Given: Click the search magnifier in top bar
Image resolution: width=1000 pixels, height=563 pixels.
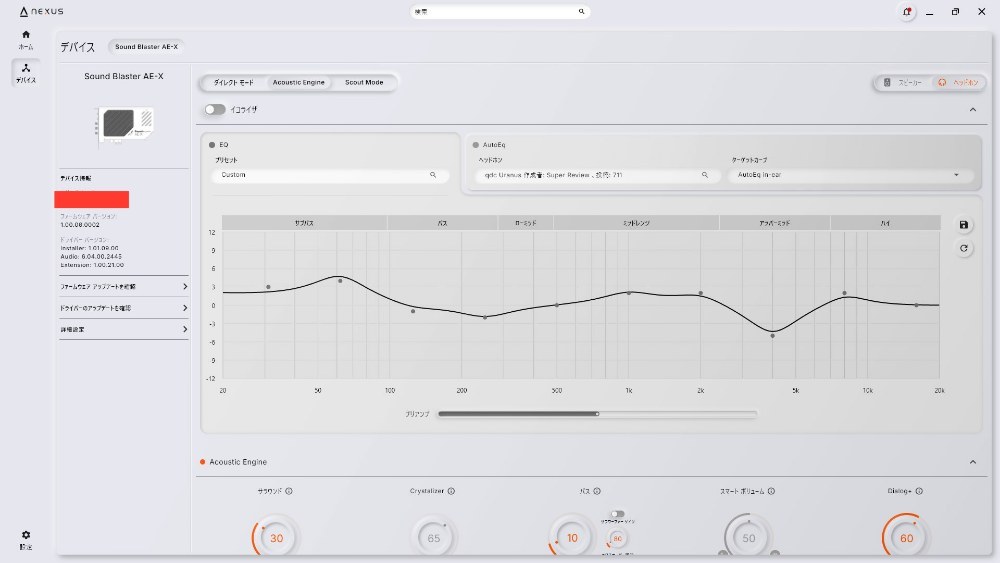Looking at the screenshot, I should pyautogui.click(x=581, y=11).
